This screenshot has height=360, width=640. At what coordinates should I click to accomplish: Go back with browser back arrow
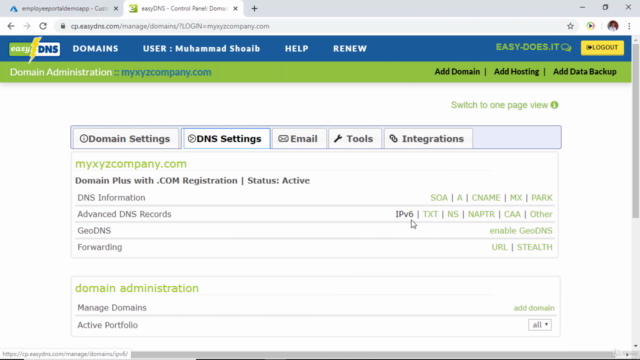pyautogui.click(x=11, y=26)
